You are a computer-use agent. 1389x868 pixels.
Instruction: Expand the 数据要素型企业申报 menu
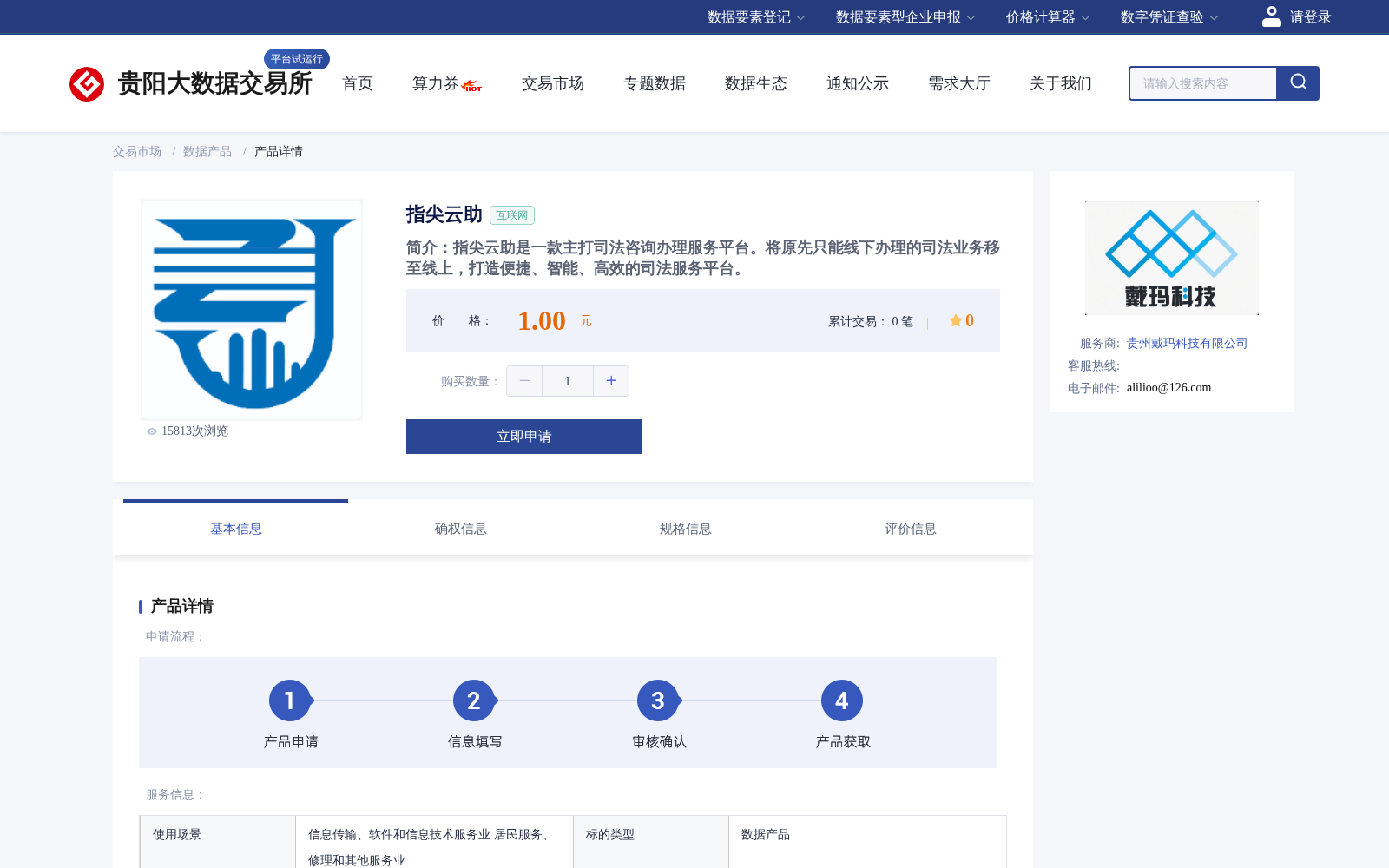tap(905, 17)
